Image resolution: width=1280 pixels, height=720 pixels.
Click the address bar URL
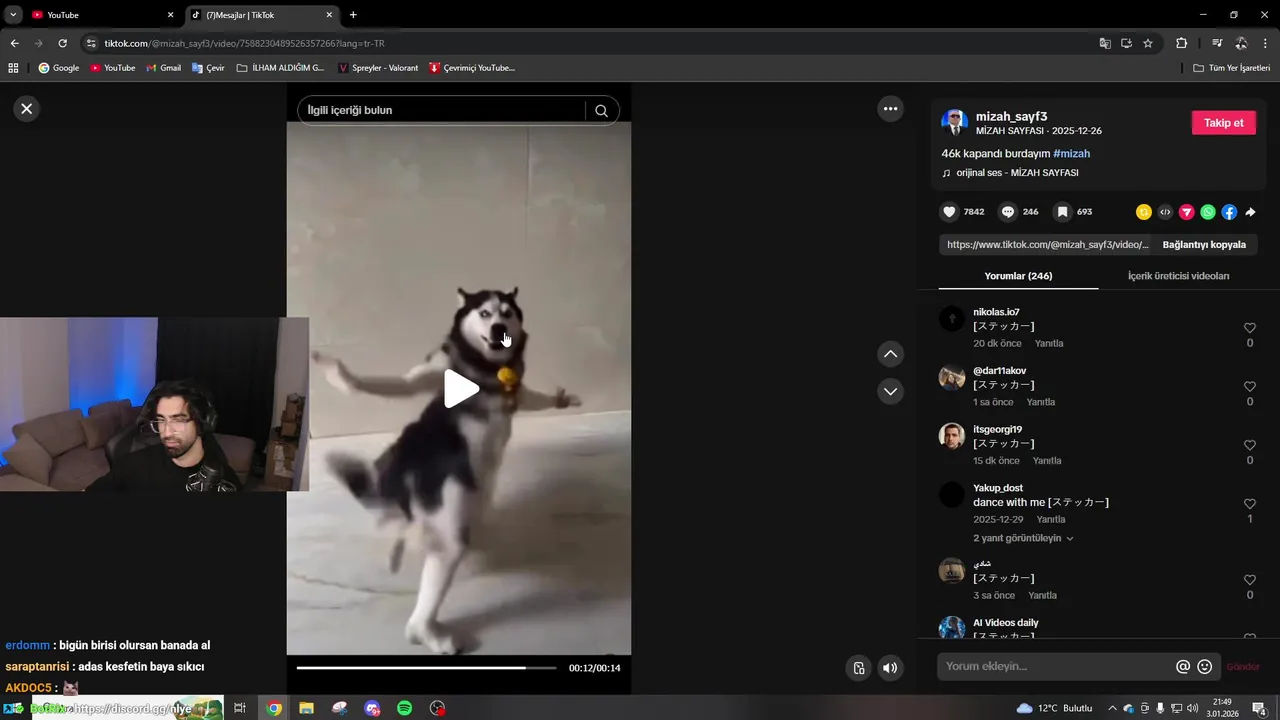(x=244, y=44)
